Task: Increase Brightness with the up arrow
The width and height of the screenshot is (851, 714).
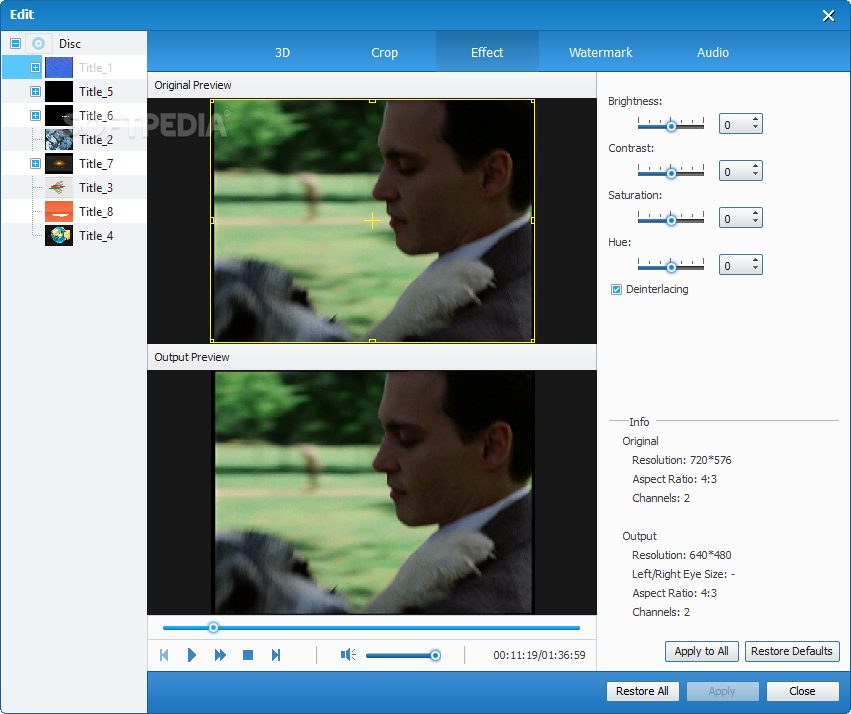Action: pos(755,119)
